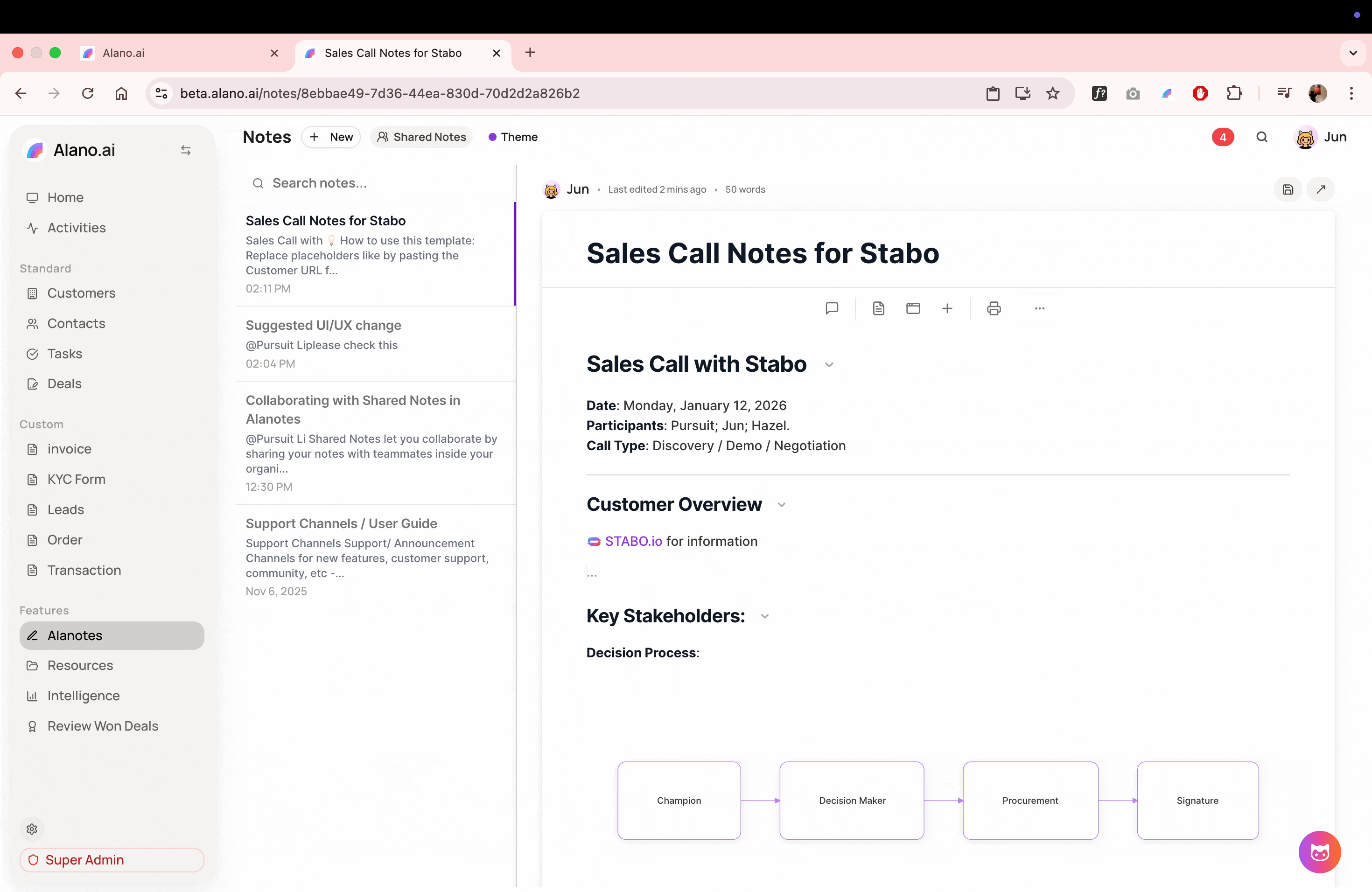The image size is (1372, 892).
Task: Open browser extensions puzzle icon
Action: pyautogui.click(x=1234, y=93)
